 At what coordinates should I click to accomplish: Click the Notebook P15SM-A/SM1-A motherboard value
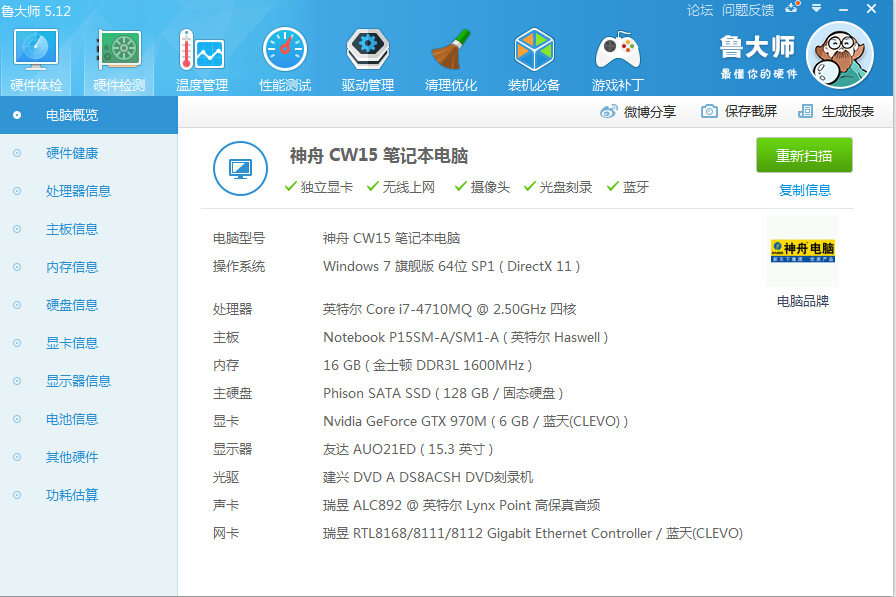point(465,337)
